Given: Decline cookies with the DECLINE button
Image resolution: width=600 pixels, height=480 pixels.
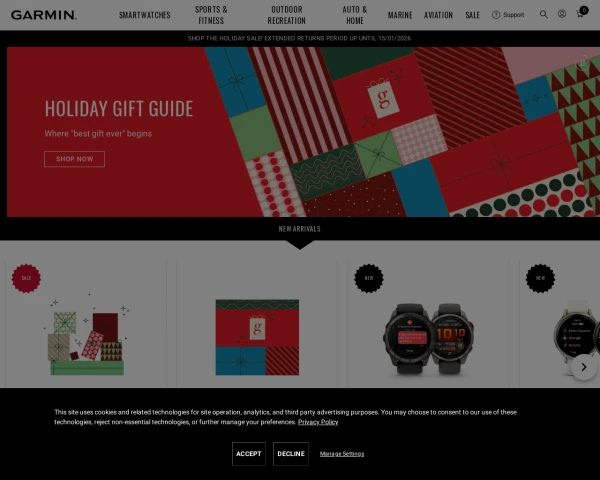Looking at the screenshot, I should (291, 454).
